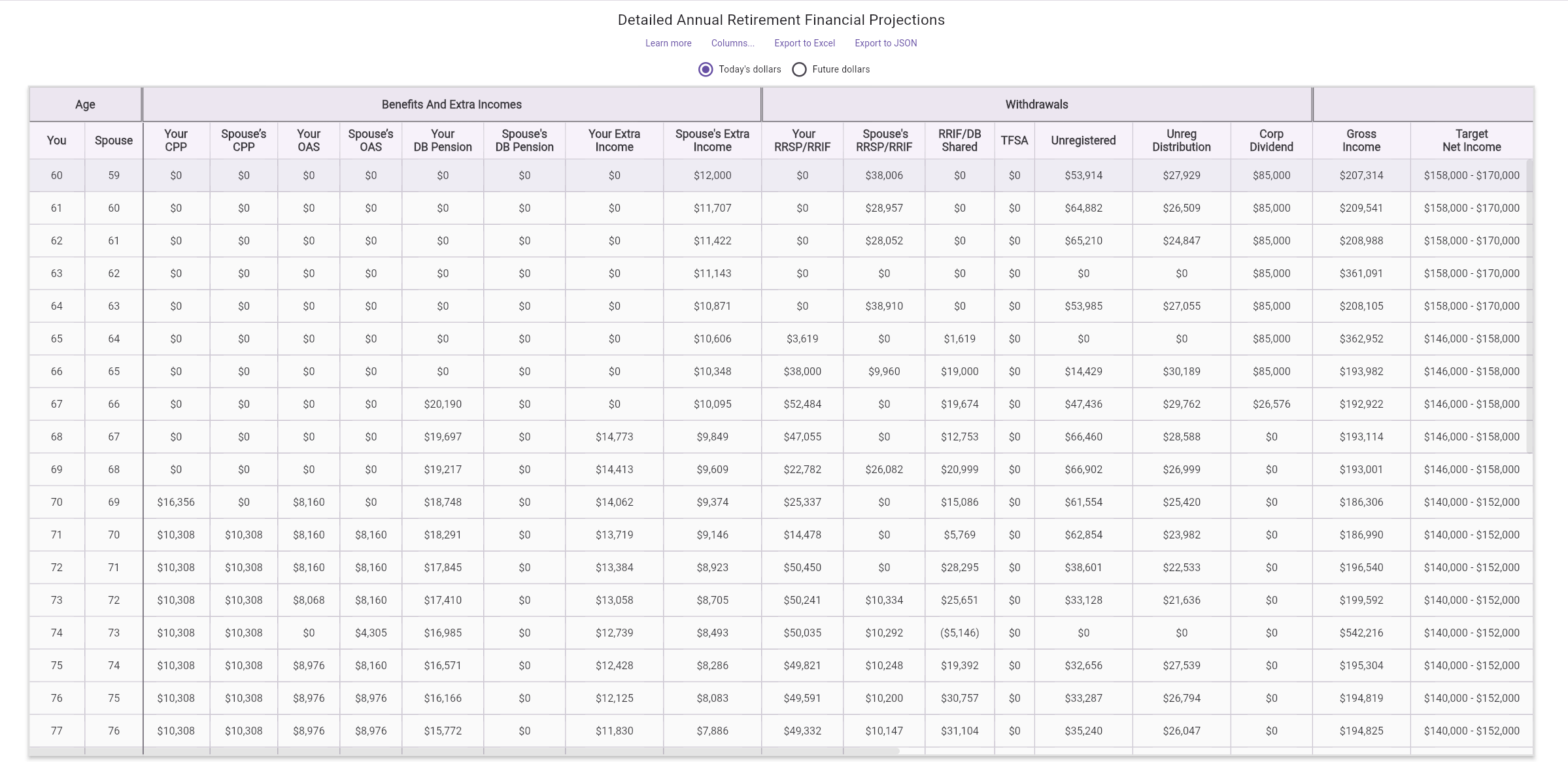Screen dimensions: 1568x762
Task: Click the "Target Net Income" column header
Action: [1471, 141]
